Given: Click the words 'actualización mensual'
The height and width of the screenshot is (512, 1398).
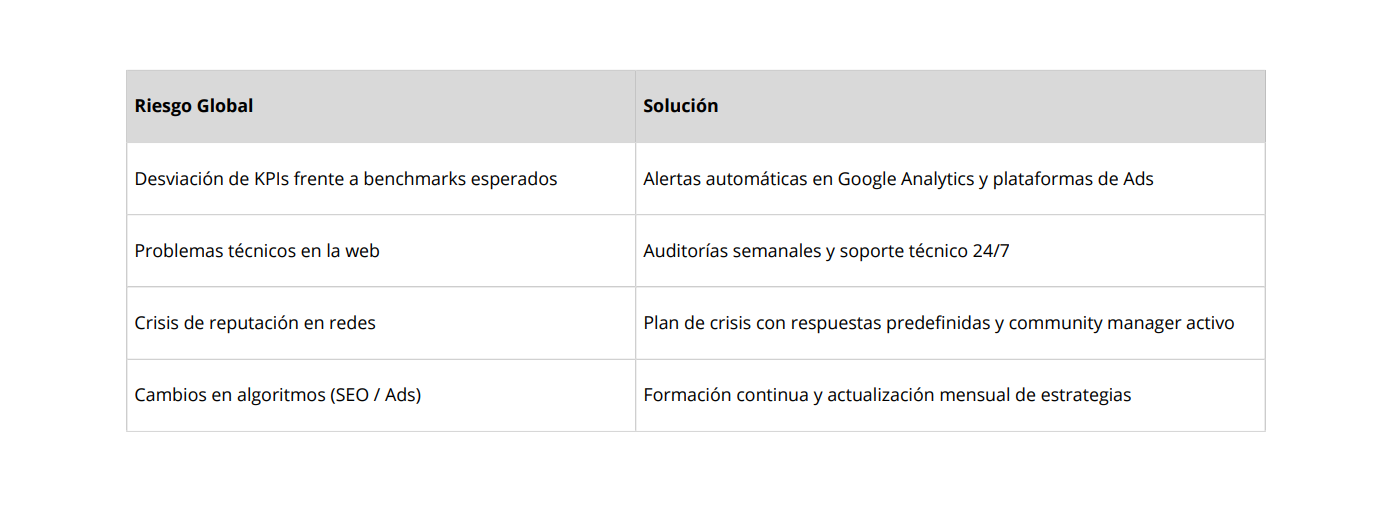Looking at the screenshot, I should pos(922,395).
